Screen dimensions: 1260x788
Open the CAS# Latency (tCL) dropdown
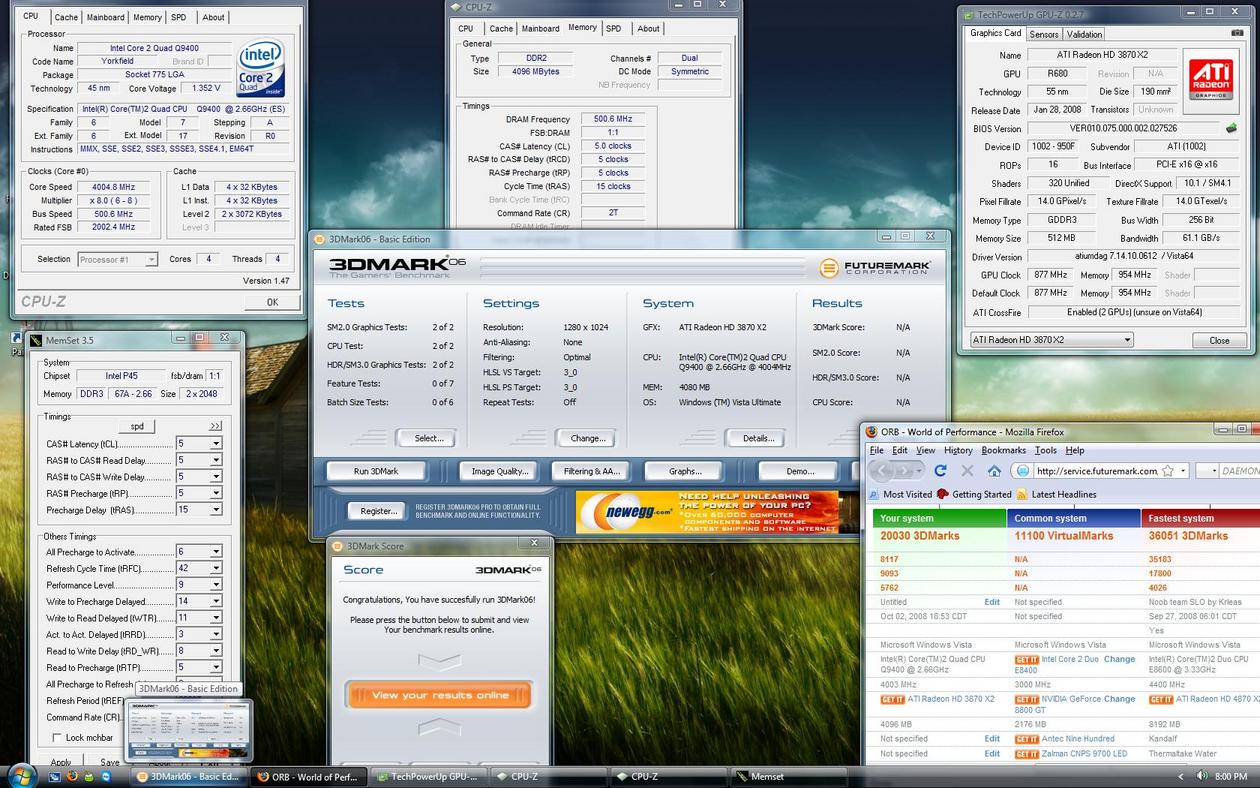coord(215,444)
